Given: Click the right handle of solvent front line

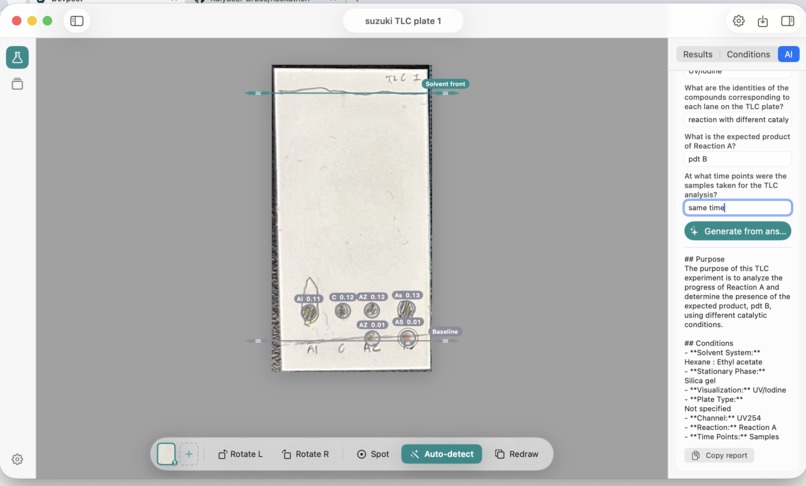Looking at the screenshot, I should coord(445,93).
